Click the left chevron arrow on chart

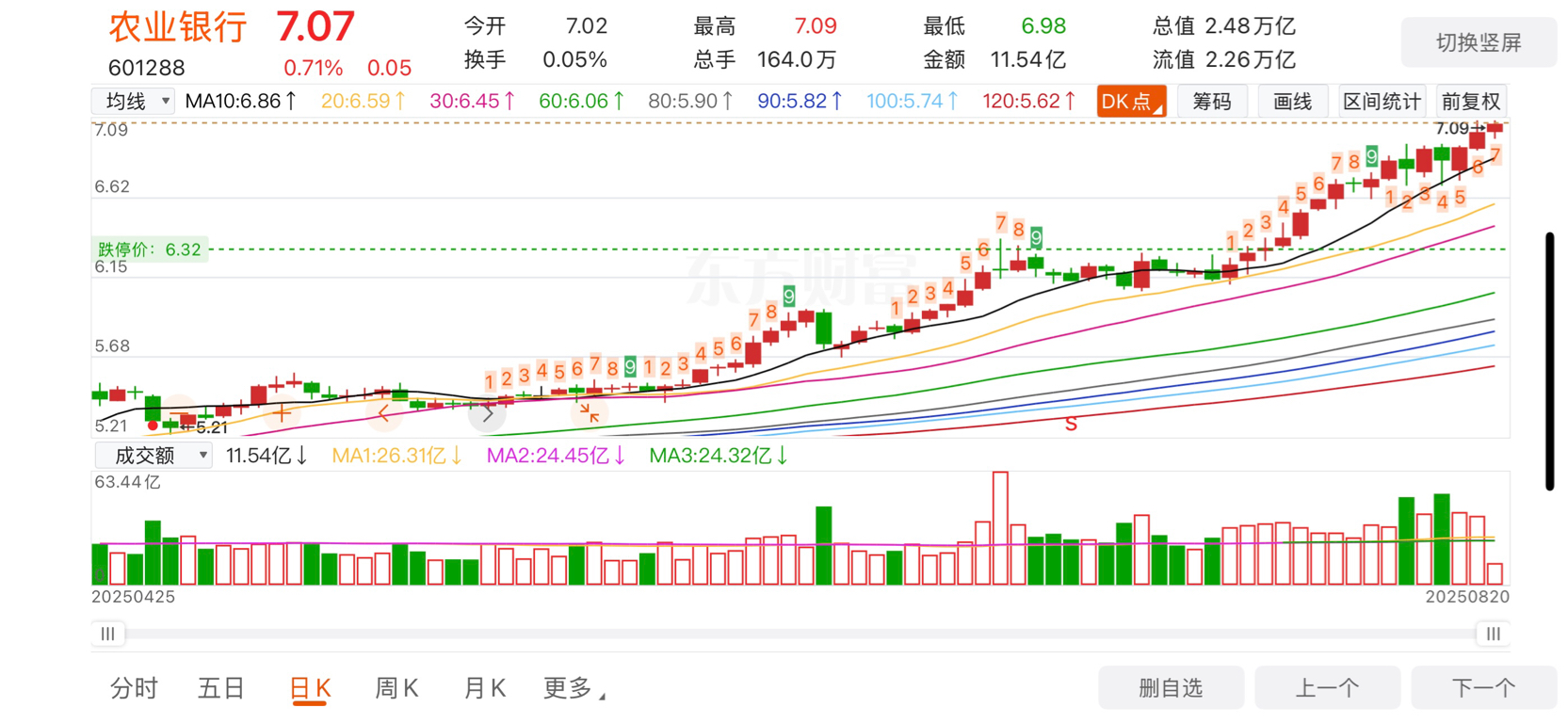384,412
